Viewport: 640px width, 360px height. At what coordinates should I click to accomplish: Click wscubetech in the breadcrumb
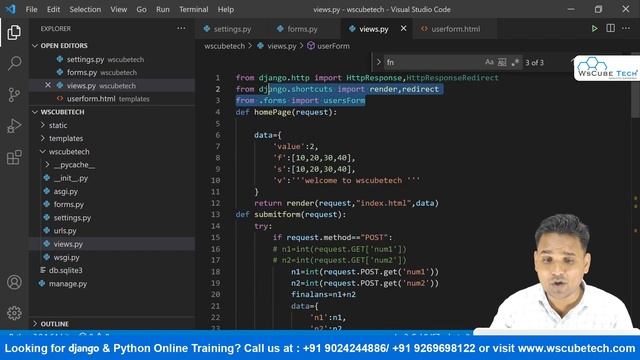tap(224, 46)
